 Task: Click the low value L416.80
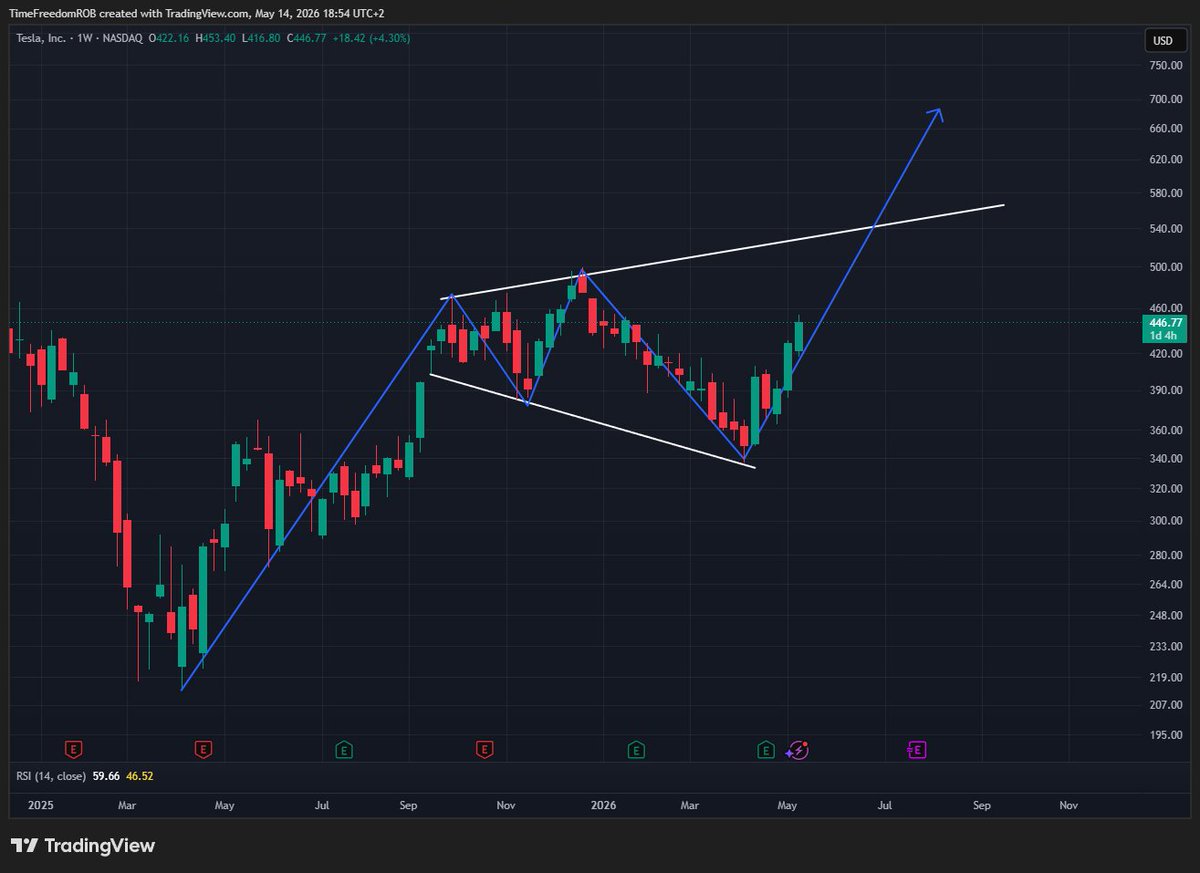260,38
